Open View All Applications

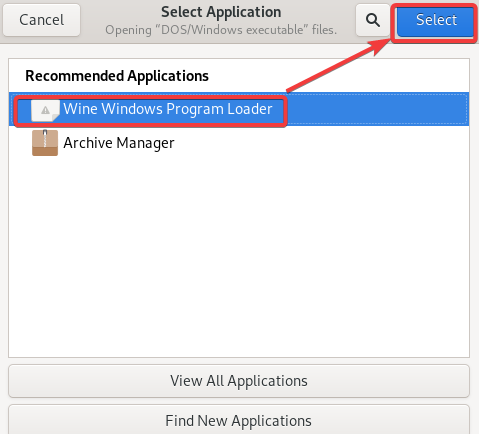coord(239,381)
